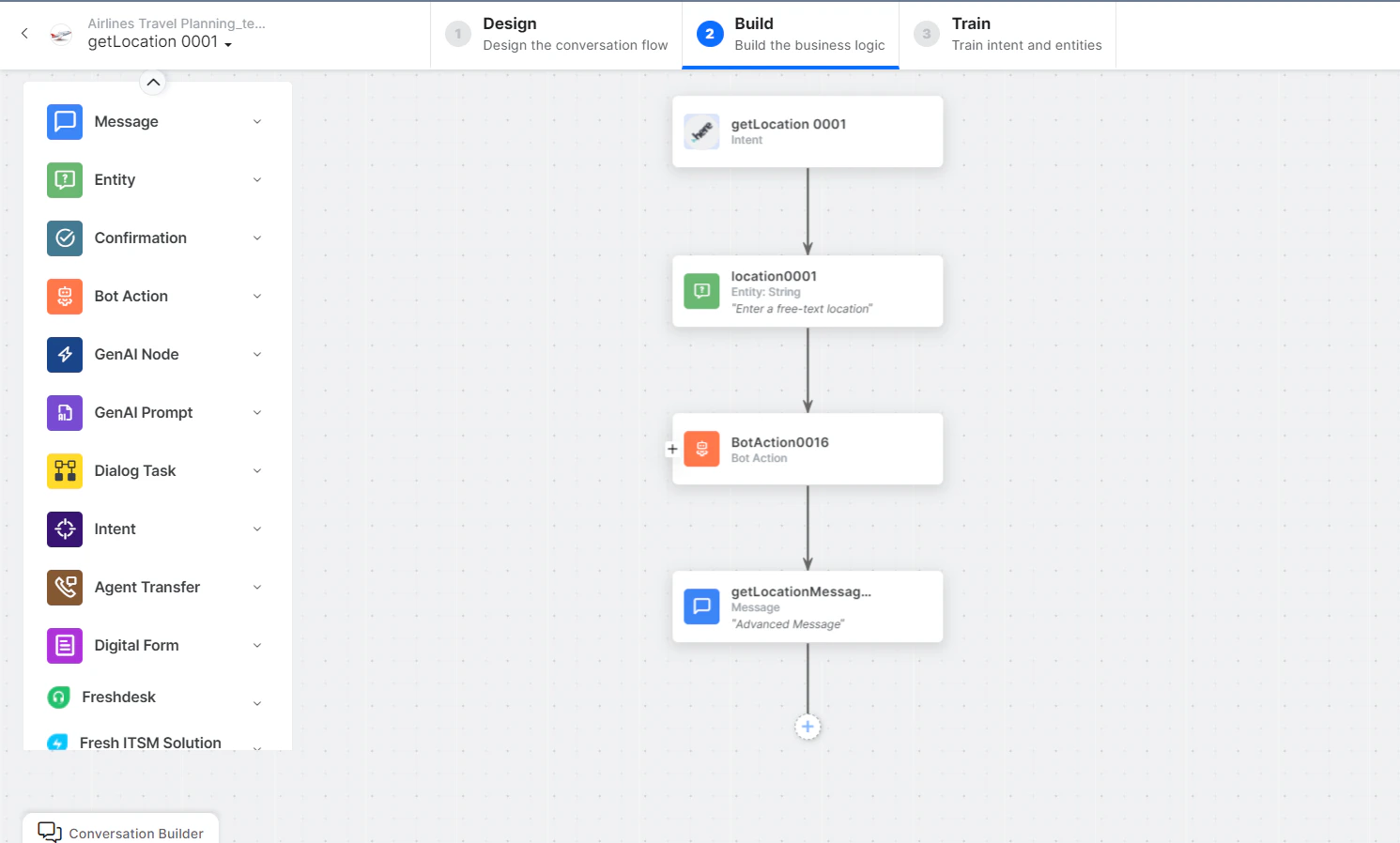This screenshot has width=1400, height=843.
Task: Select the GenAI Prompt icon
Action: [64, 412]
